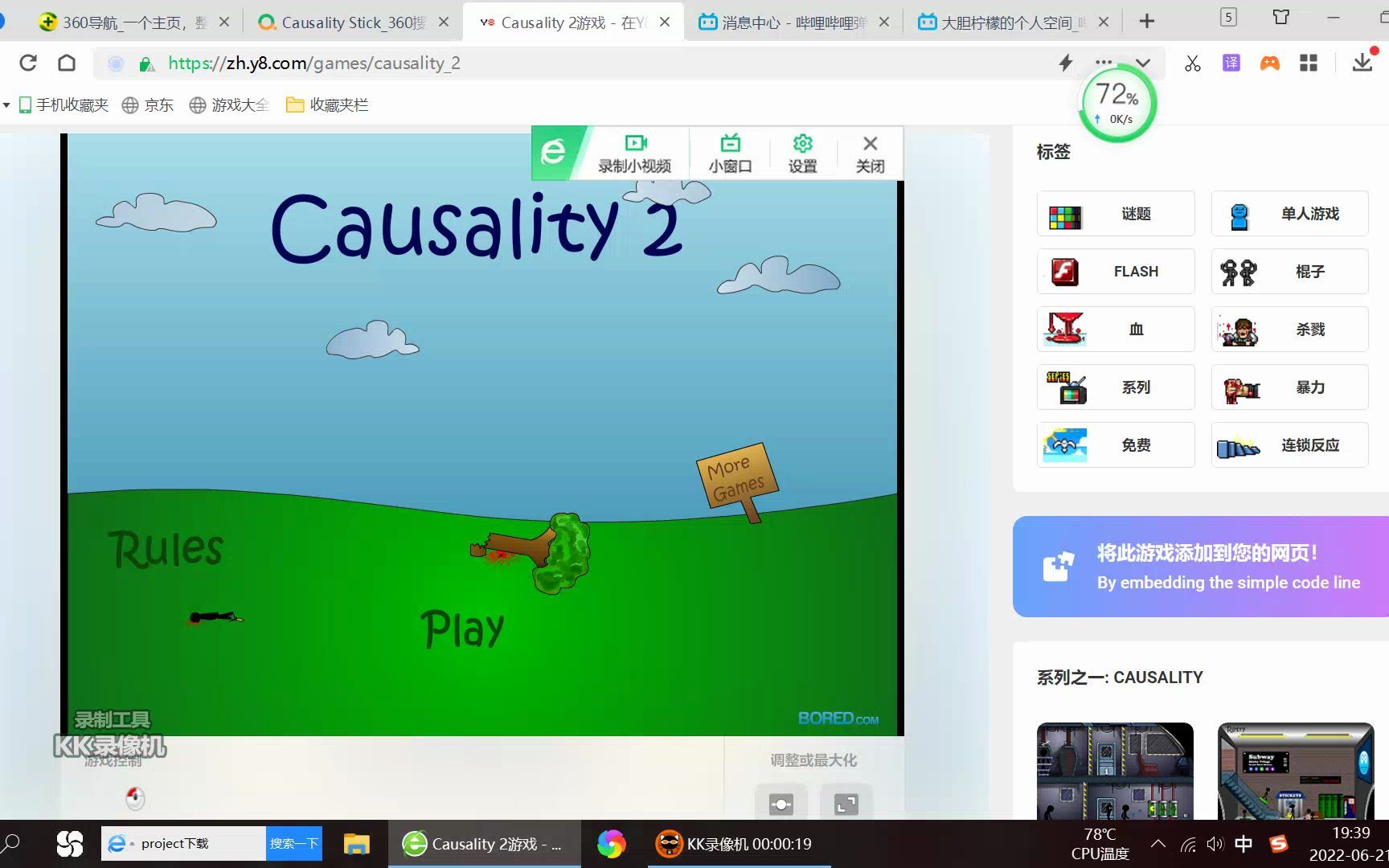Open the extensions grid icon
The width and height of the screenshot is (1389, 868).
click(x=1309, y=63)
